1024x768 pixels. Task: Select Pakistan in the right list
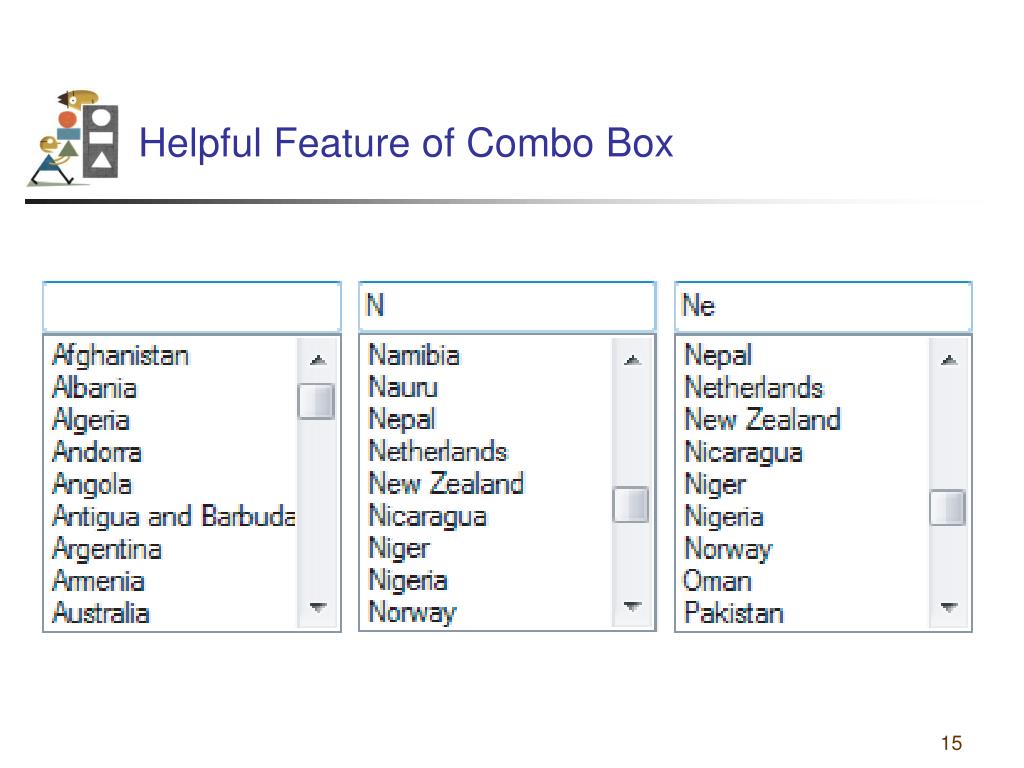[733, 613]
